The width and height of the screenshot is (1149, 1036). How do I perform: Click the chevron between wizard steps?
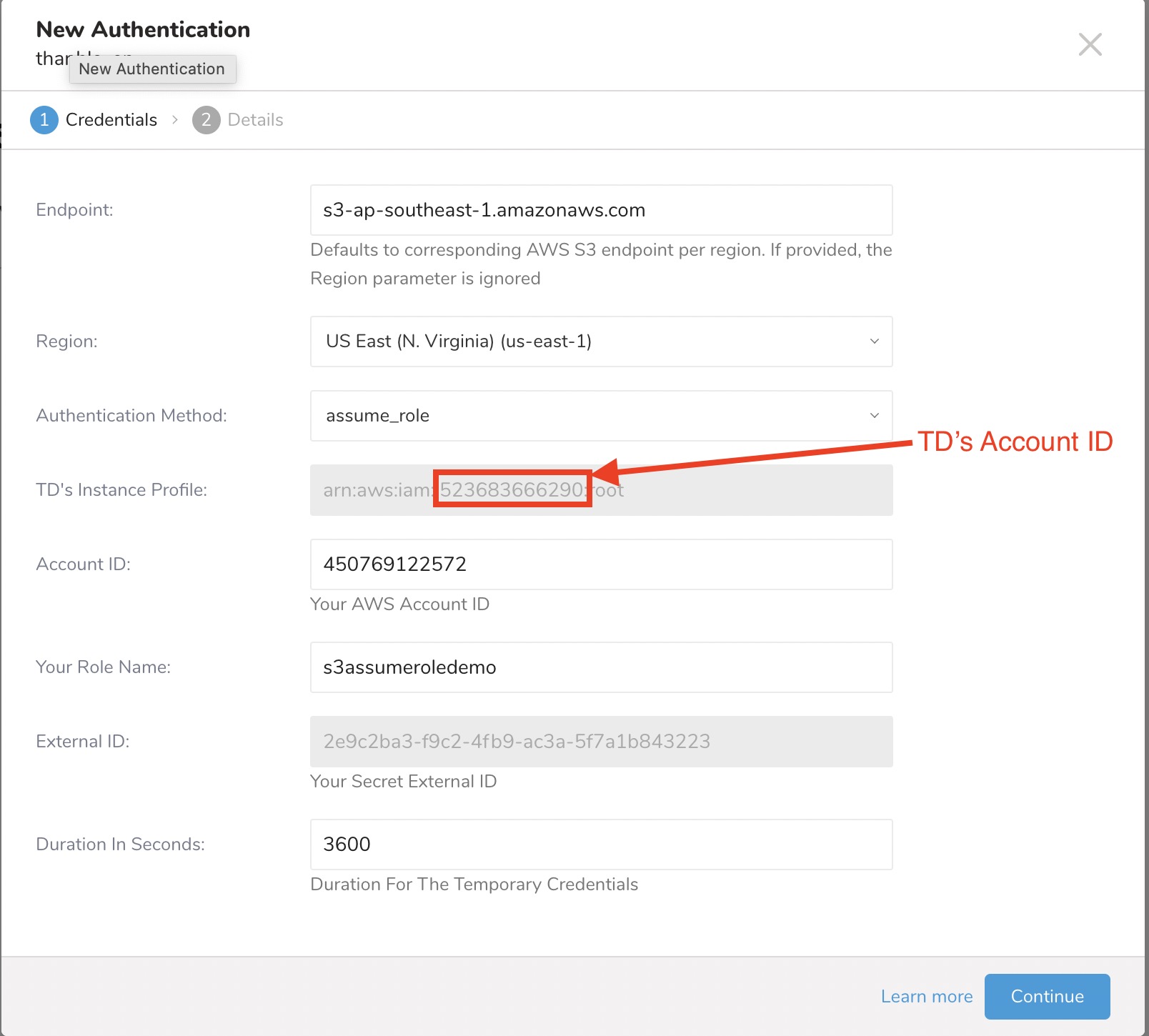point(175,120)
